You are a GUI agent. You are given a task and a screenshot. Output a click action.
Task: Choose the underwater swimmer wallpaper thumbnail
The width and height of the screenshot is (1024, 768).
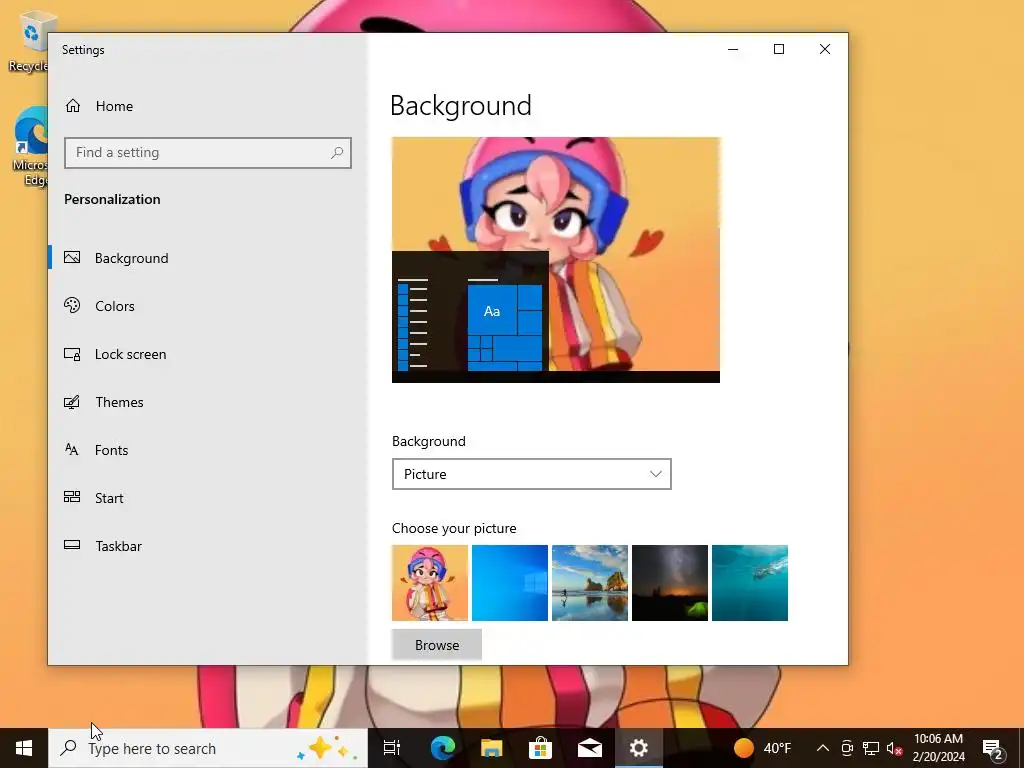tap(750, 583)
